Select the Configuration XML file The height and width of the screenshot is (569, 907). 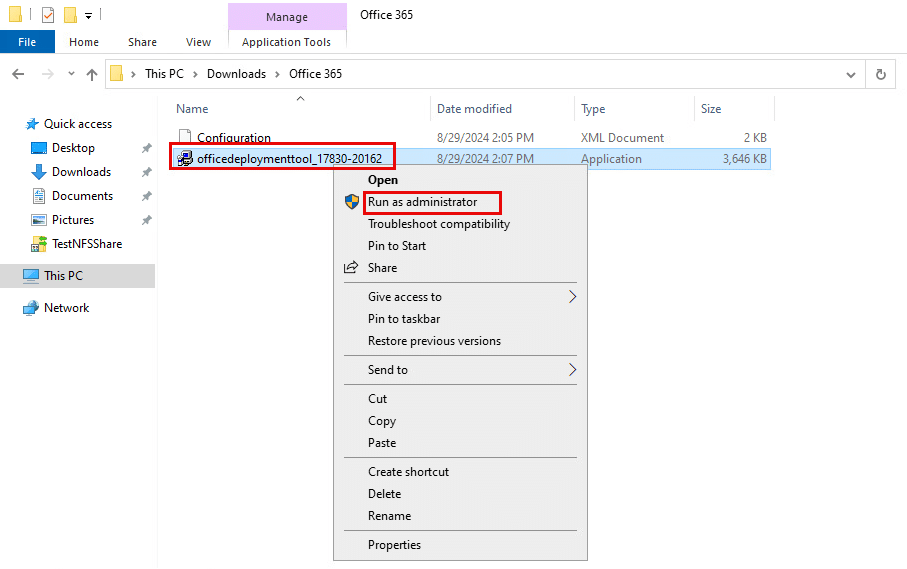click(234, 138)
